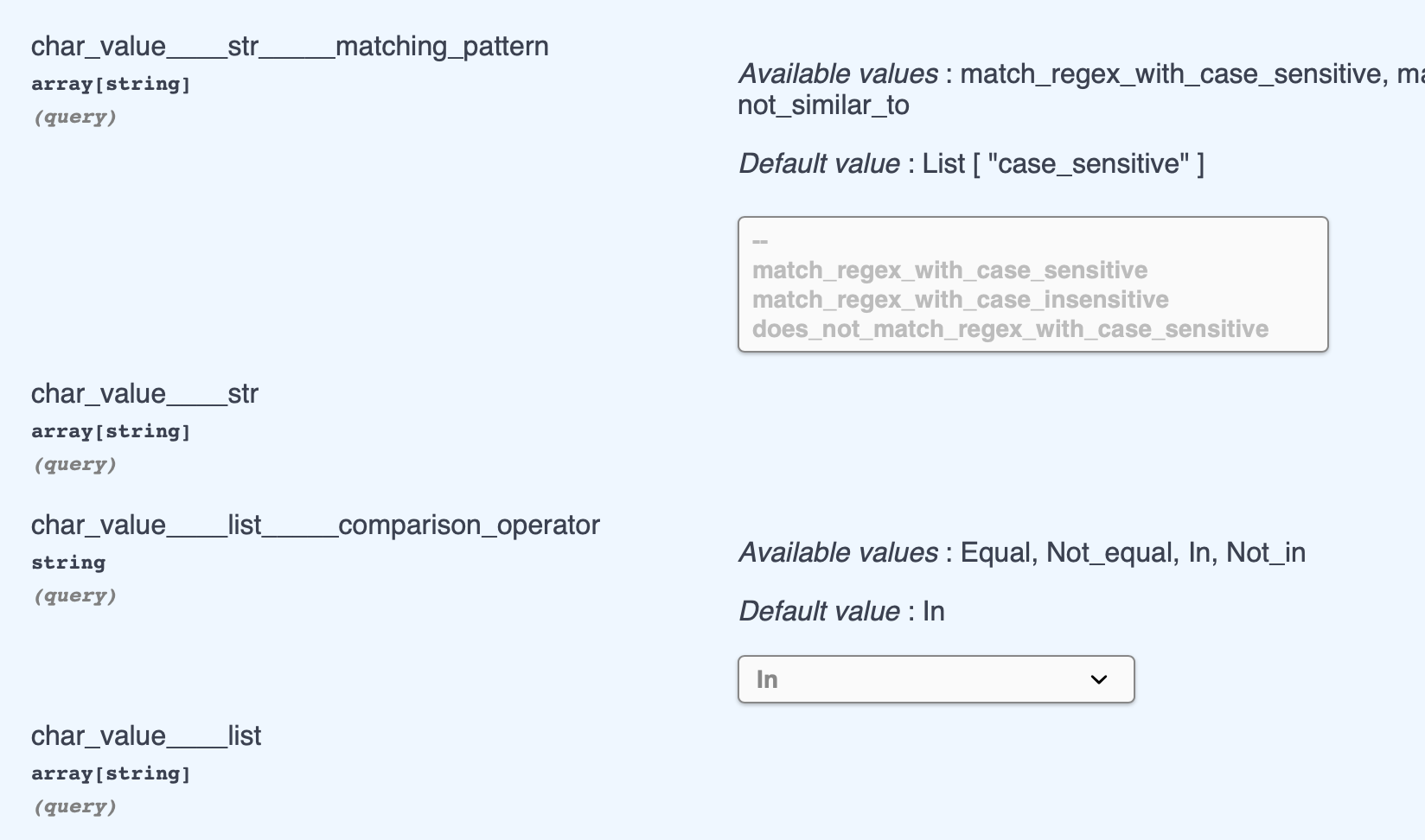
Task: Choose does_not_match_regex_with_case_sensitive option
Action: point(1010,329)
